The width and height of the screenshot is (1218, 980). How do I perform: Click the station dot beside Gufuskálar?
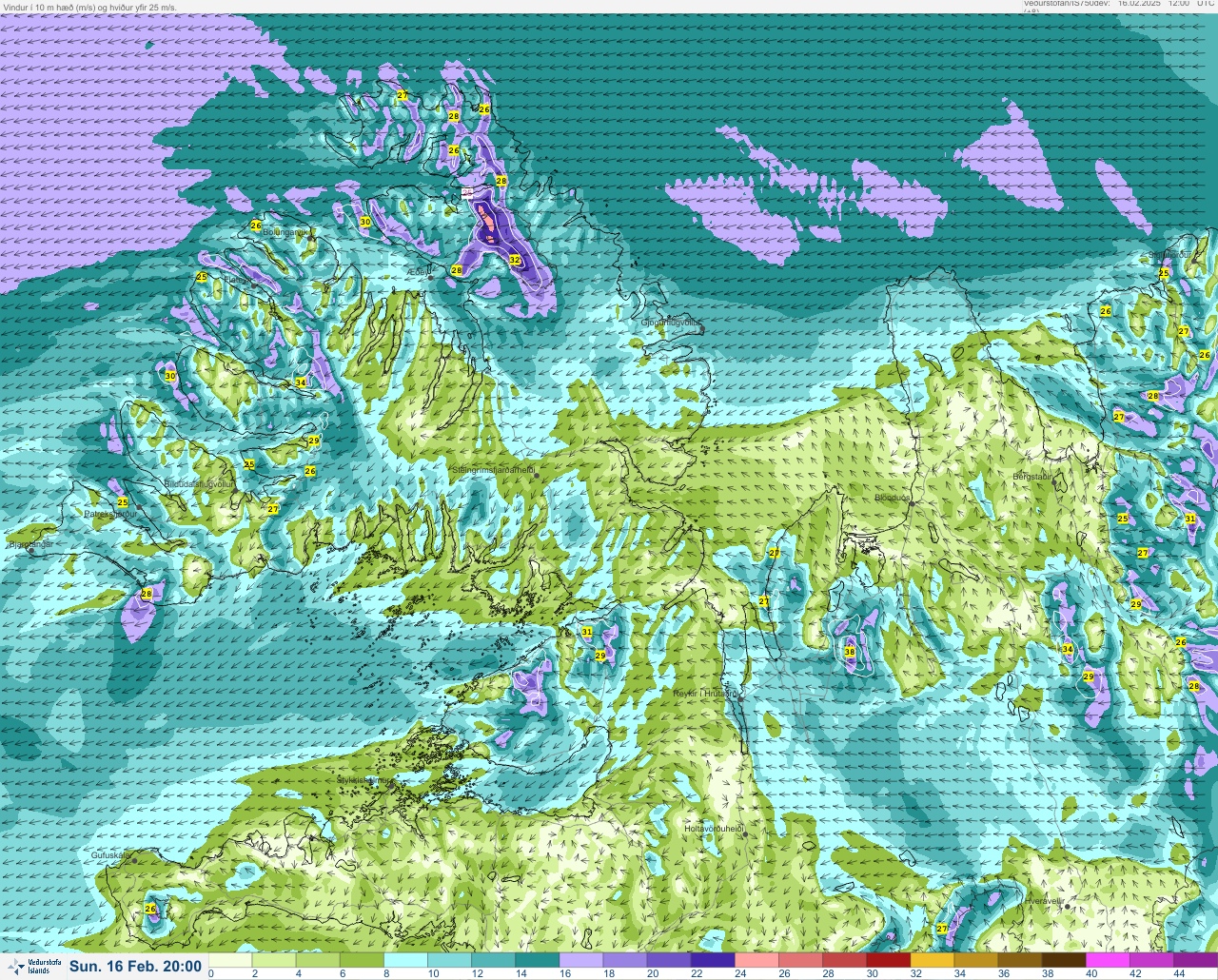tap(134, 860)
